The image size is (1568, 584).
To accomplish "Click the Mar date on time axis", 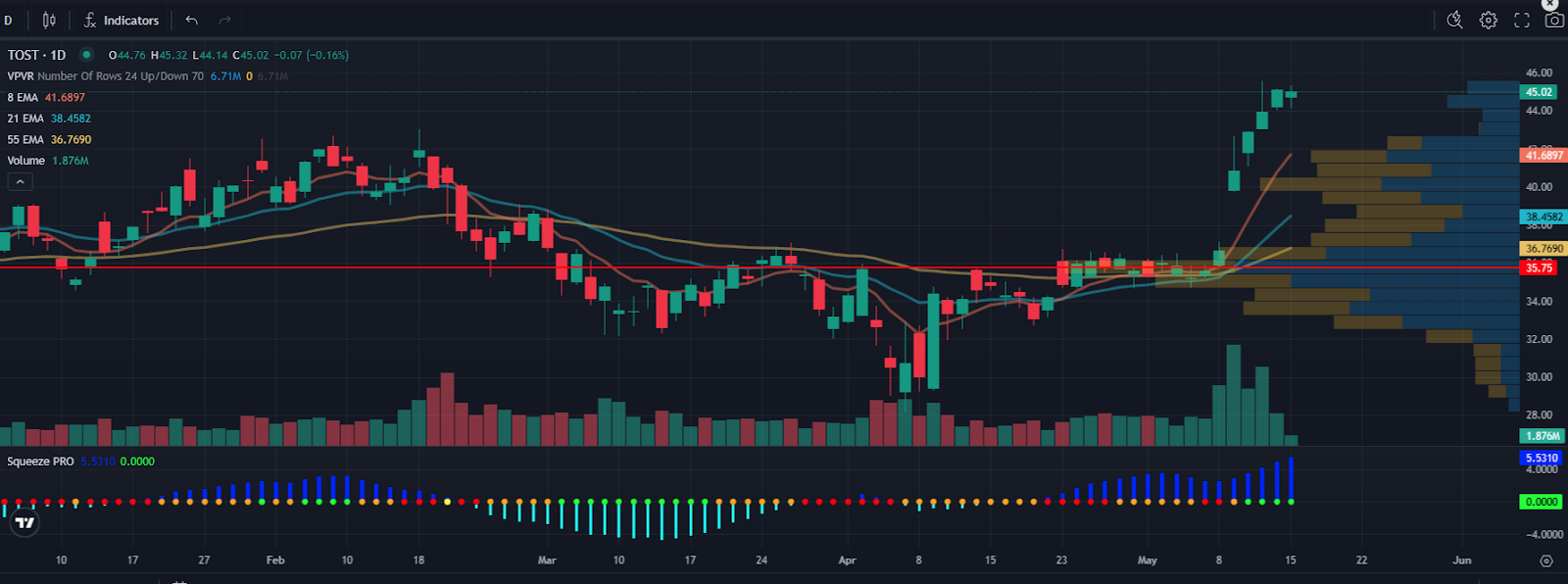I will [547, 560].
